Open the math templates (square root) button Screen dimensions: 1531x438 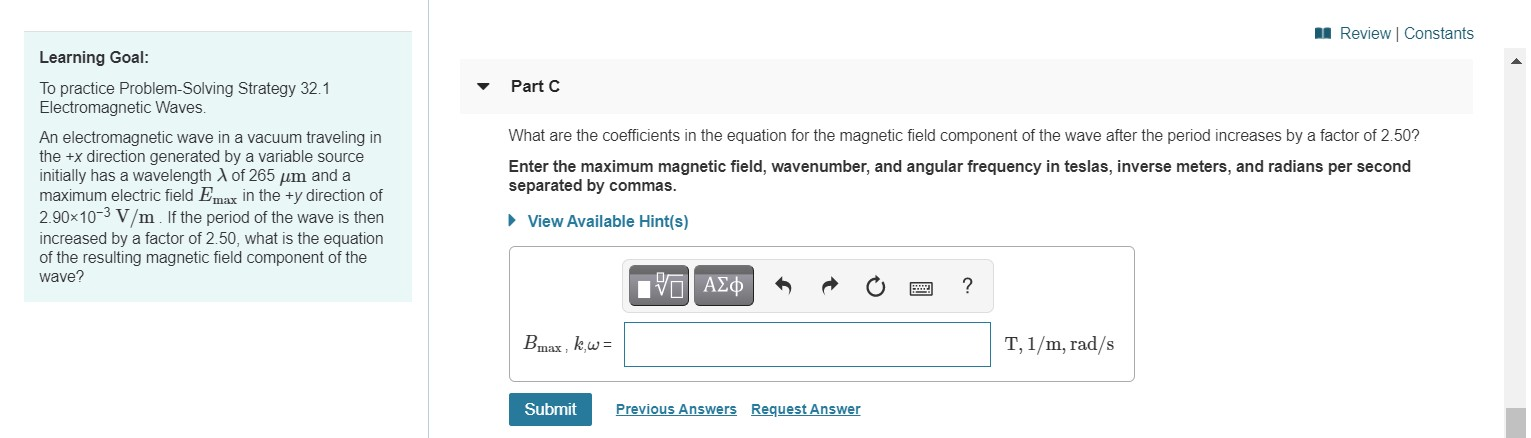[658, 287]
